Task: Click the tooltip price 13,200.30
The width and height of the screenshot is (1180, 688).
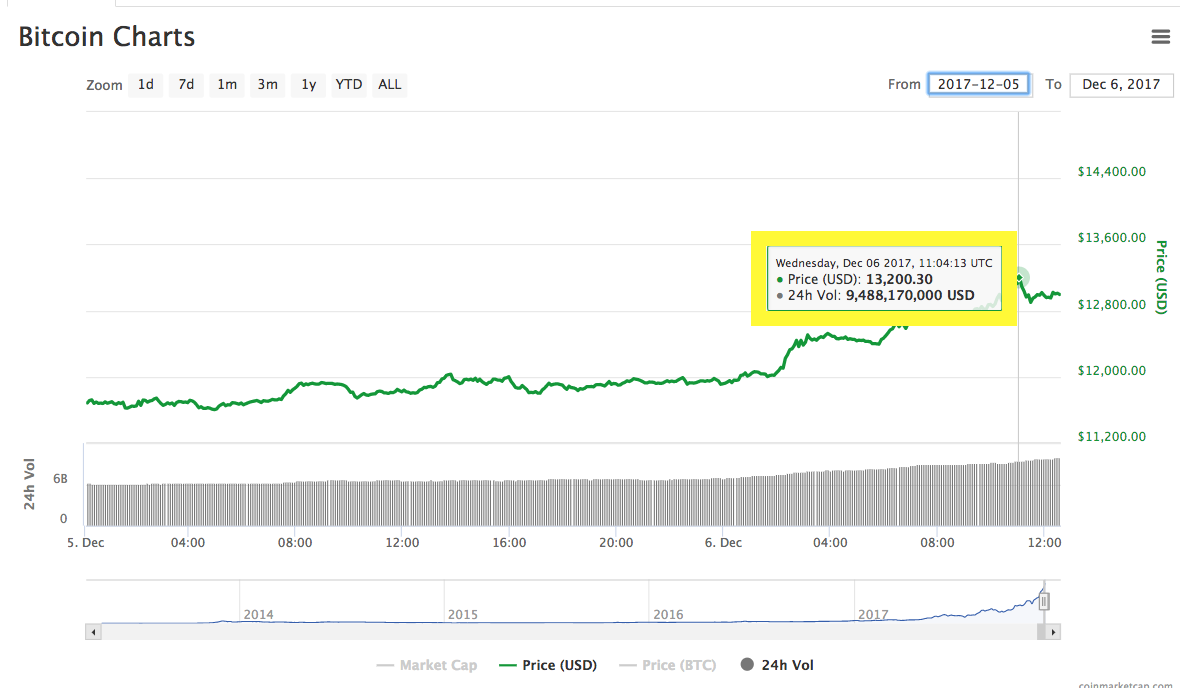Action: click(x=899, y=279)
